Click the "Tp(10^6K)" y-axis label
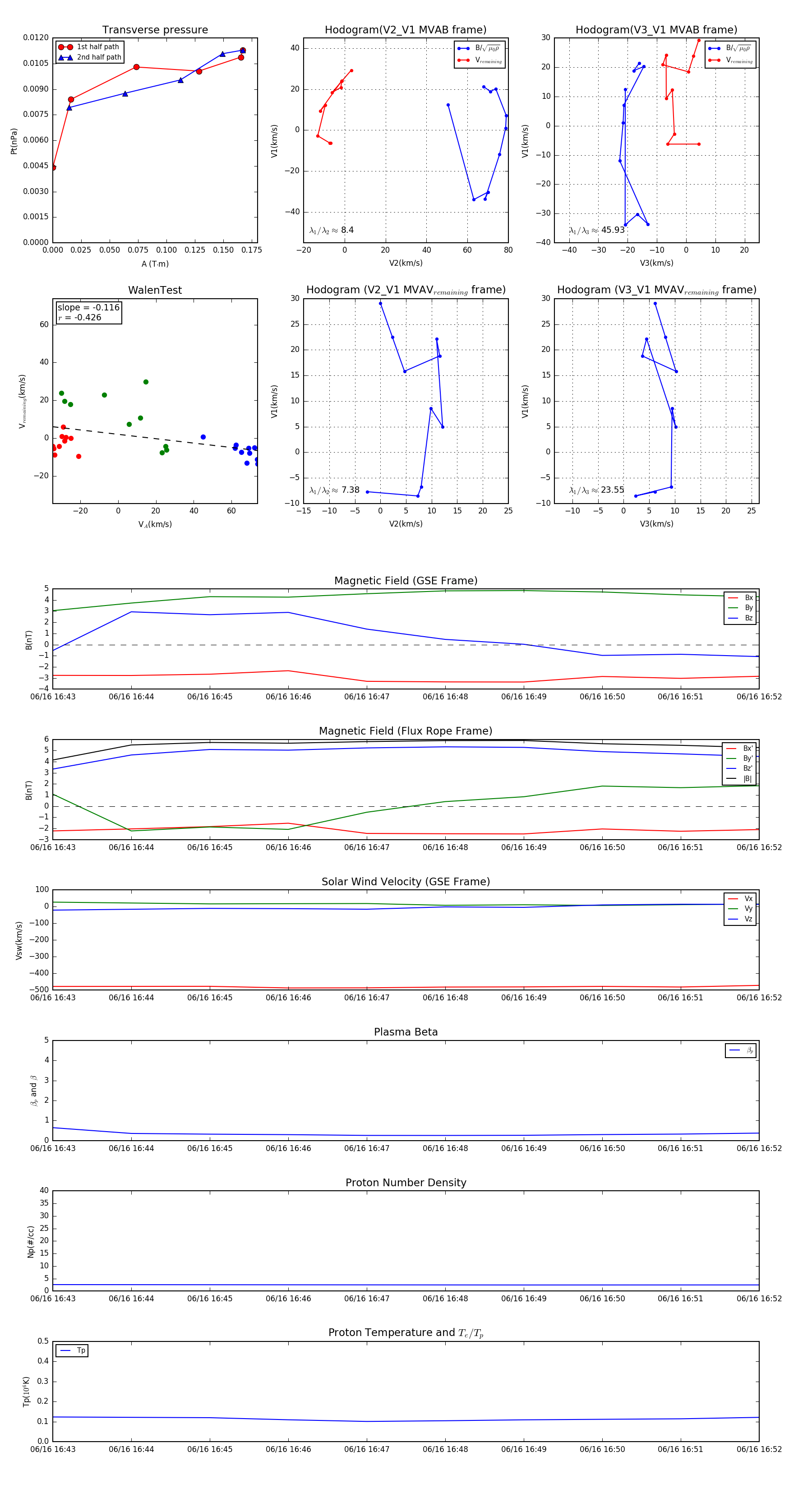The image size is (812, 1489). click(26, 1392)
